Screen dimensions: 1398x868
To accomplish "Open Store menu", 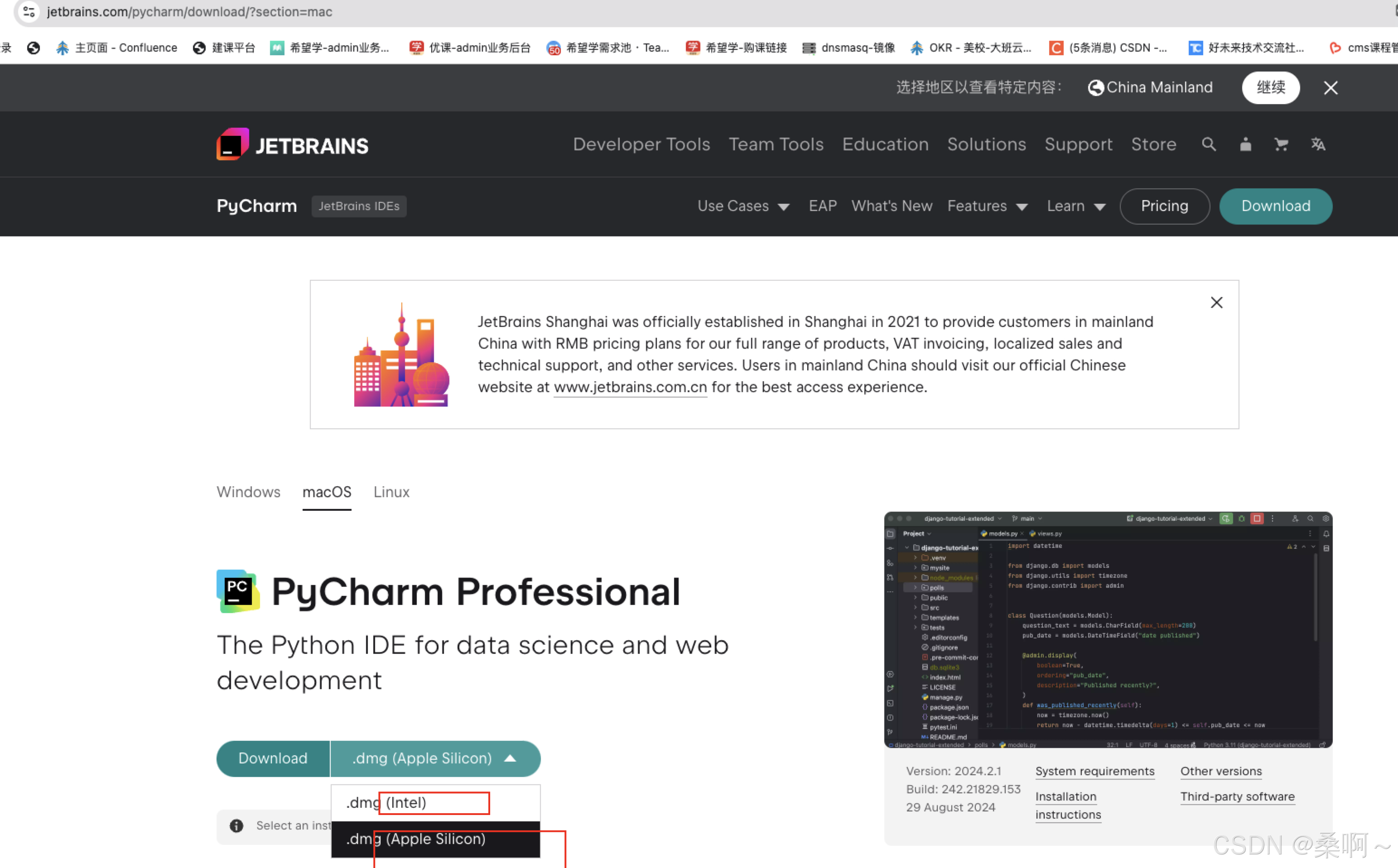I will [x=1153, y=144].
